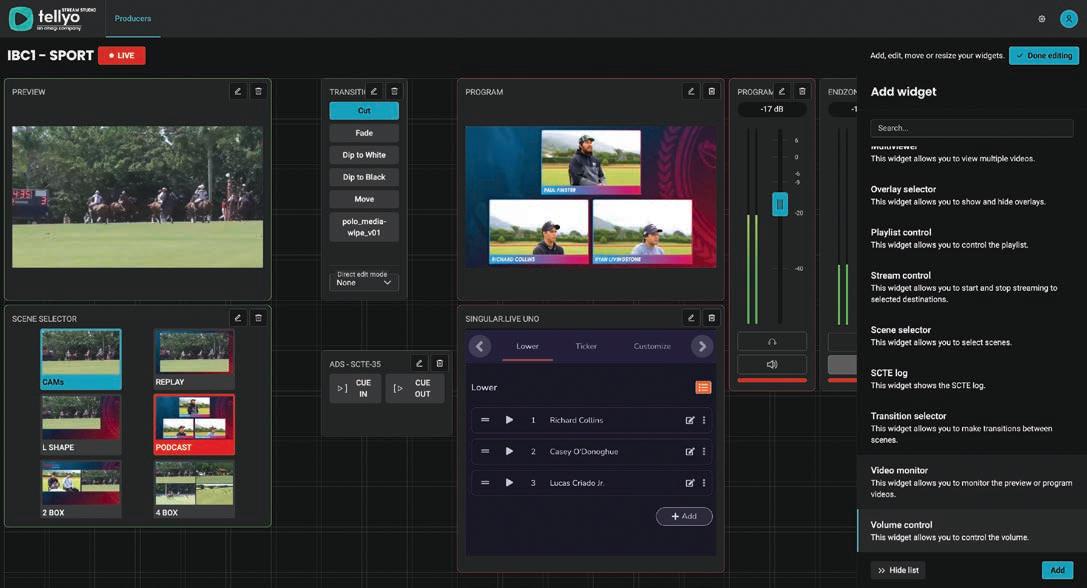This screenshot has width=1087, height=588.
Task: Toggle the speaker mute button on Program volume
Action: [x=772, y=365]
